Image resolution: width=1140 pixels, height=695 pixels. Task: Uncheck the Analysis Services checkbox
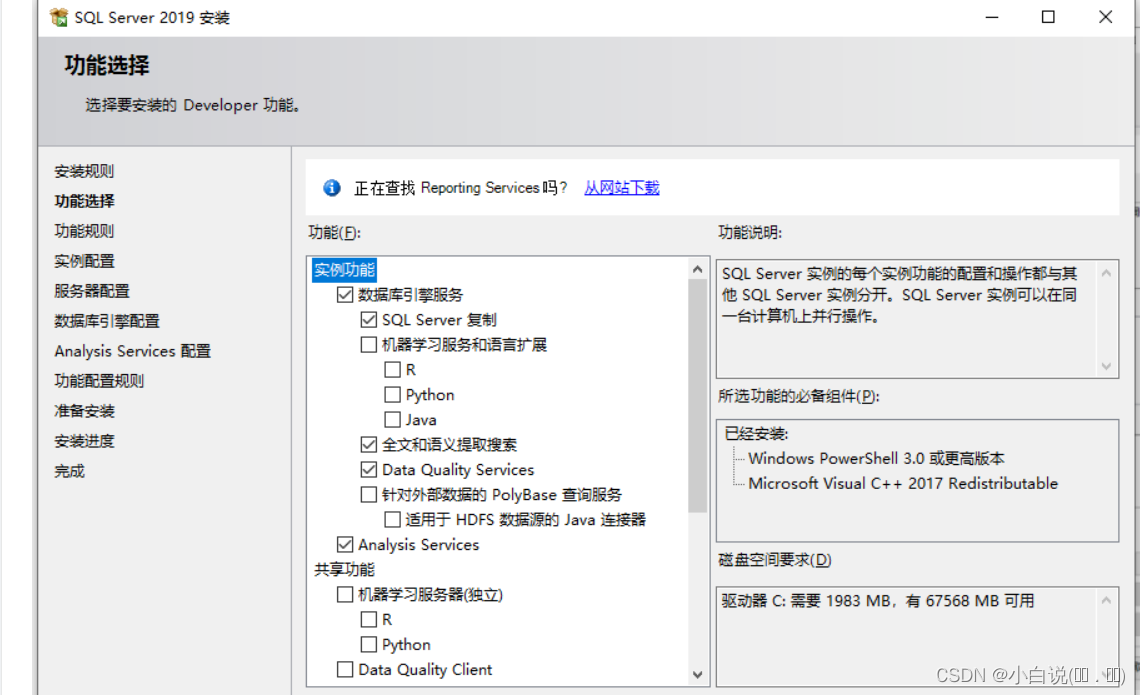point(345,544)
